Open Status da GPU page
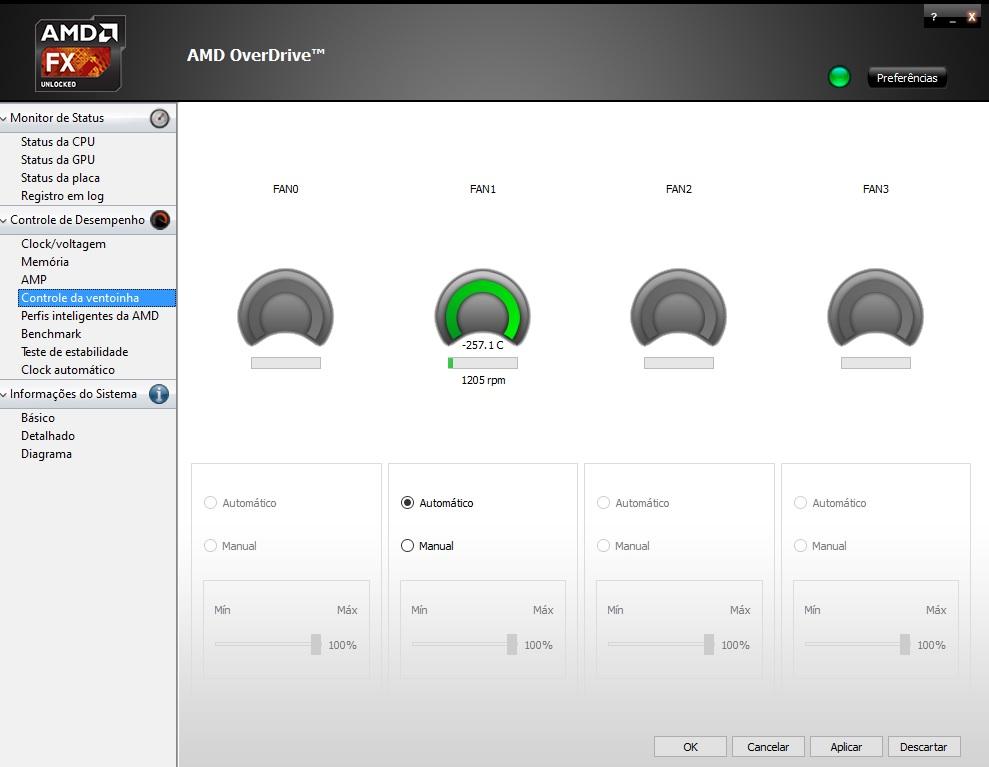This screenshot has width=989, height=767. click(x=58, y=160)
